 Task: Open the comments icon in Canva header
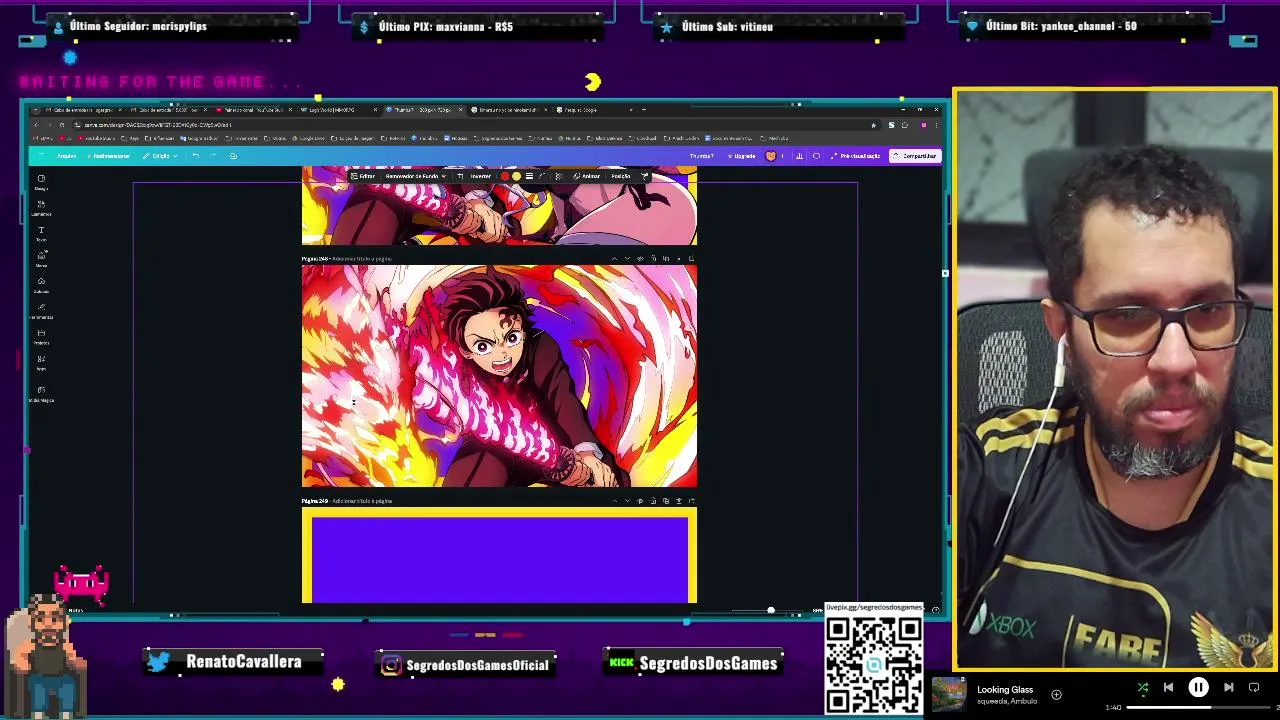816,156
